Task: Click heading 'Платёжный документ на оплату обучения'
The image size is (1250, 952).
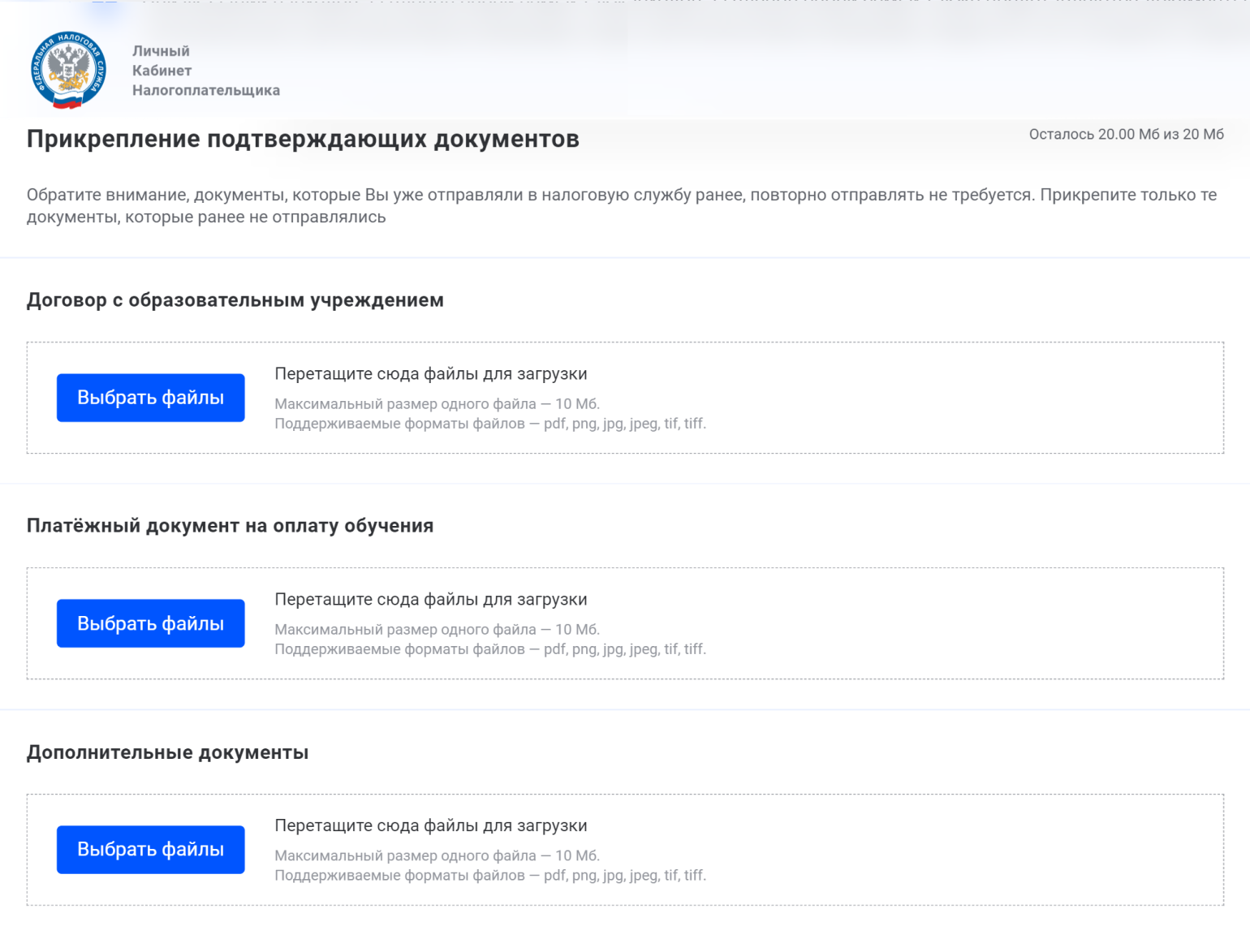Action: tap(231, 526)
